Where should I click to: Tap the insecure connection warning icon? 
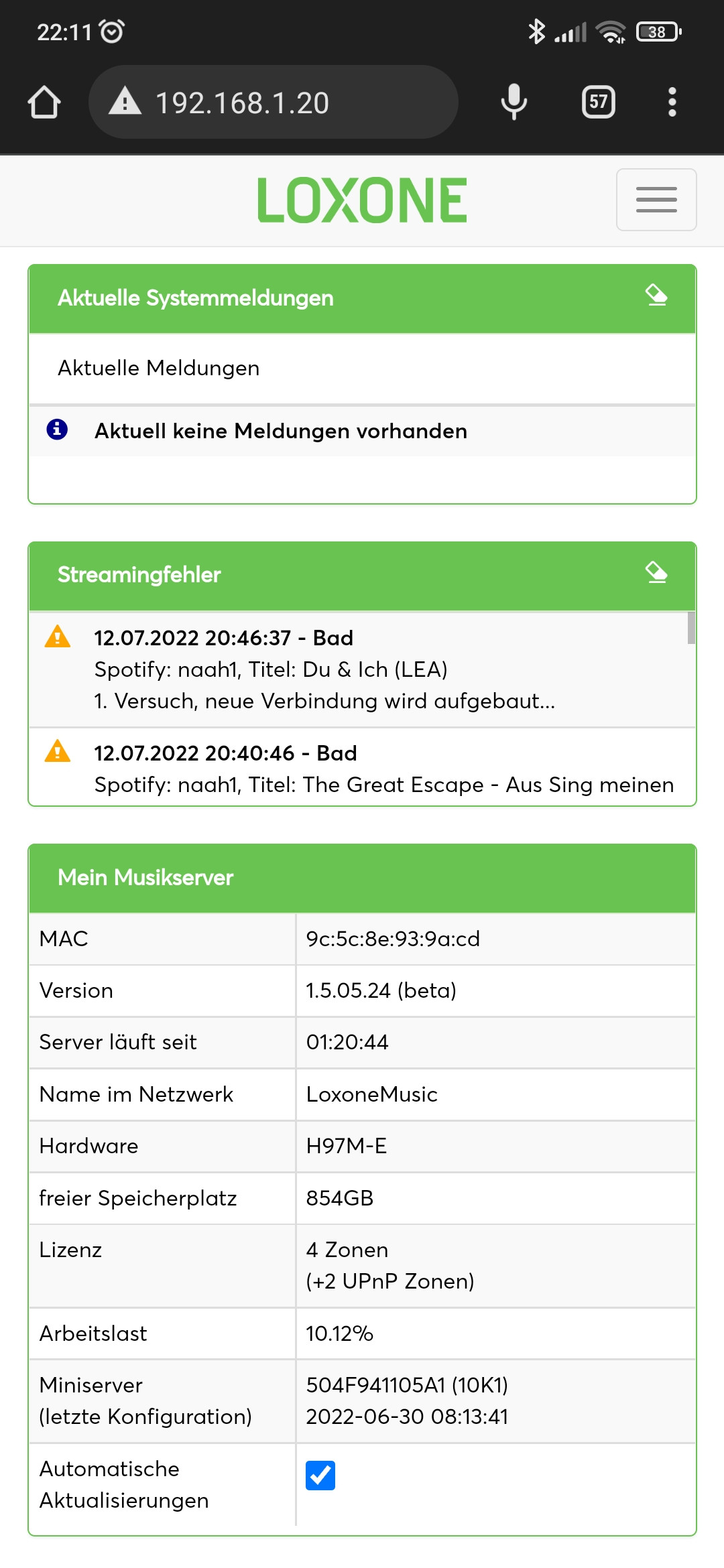click(x=125, y=103)
